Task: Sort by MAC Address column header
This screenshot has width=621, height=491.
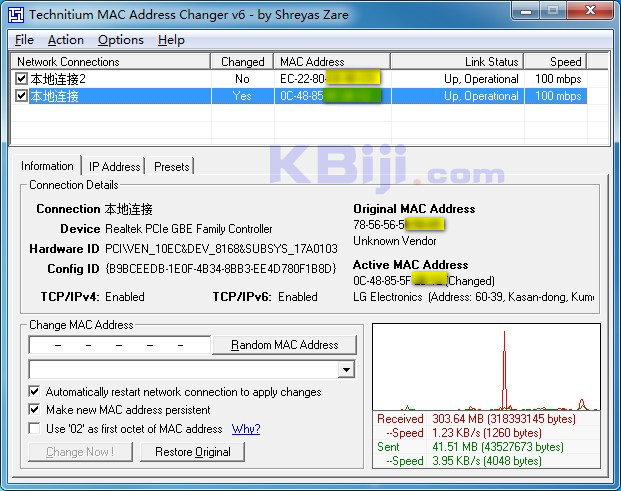Action: click(331, 62)
